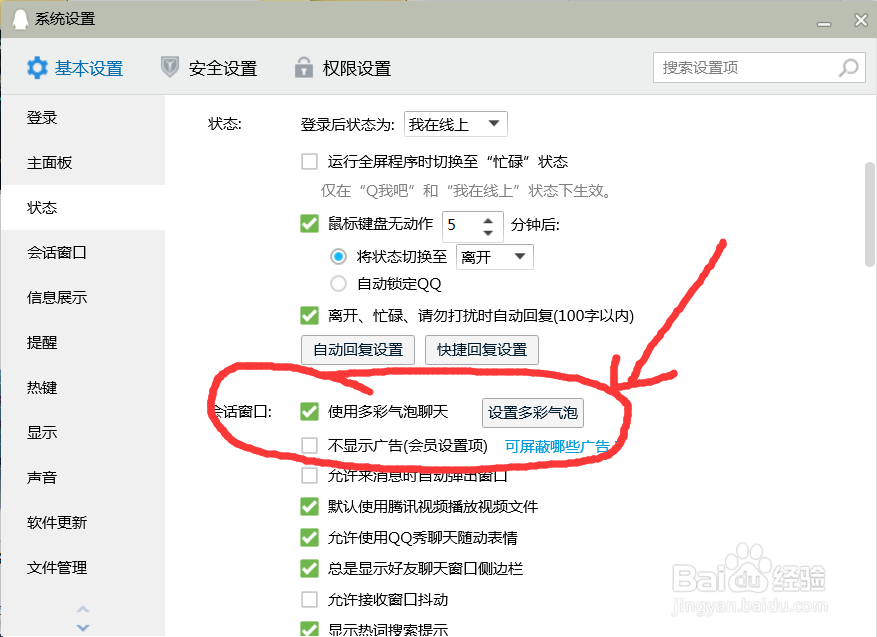Focus the 搜索设置项 search field

[x=759, y=68]
